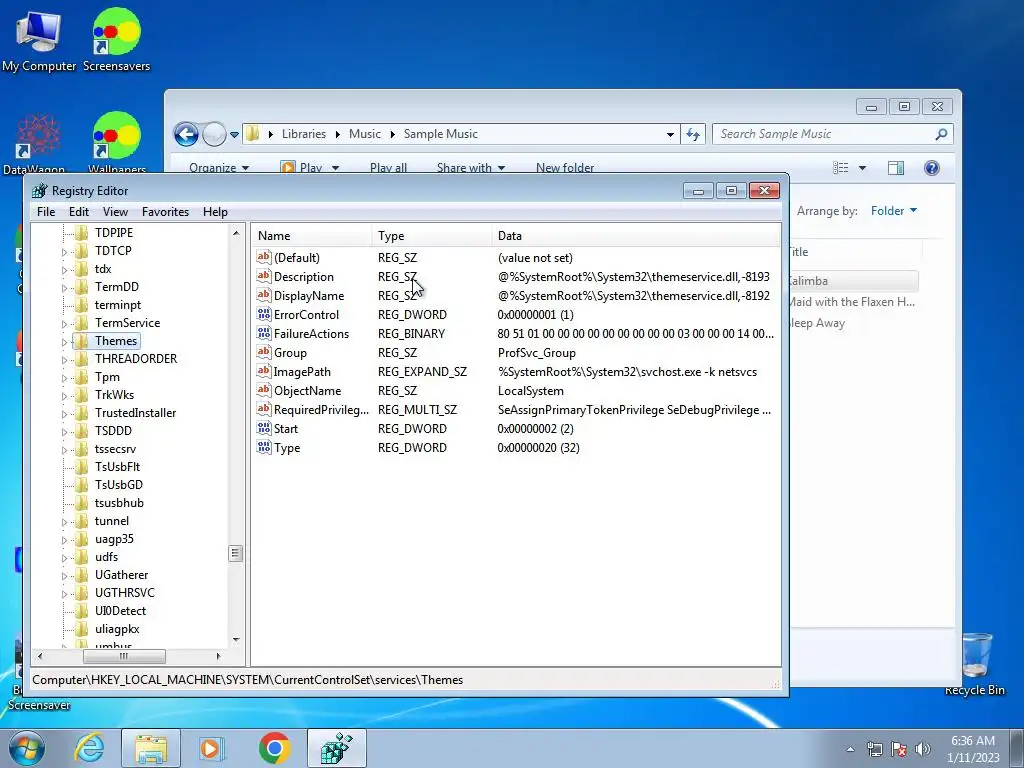Select the UI0Detect registry key
The image size is (1024, 768).
[x=120, y=611]
